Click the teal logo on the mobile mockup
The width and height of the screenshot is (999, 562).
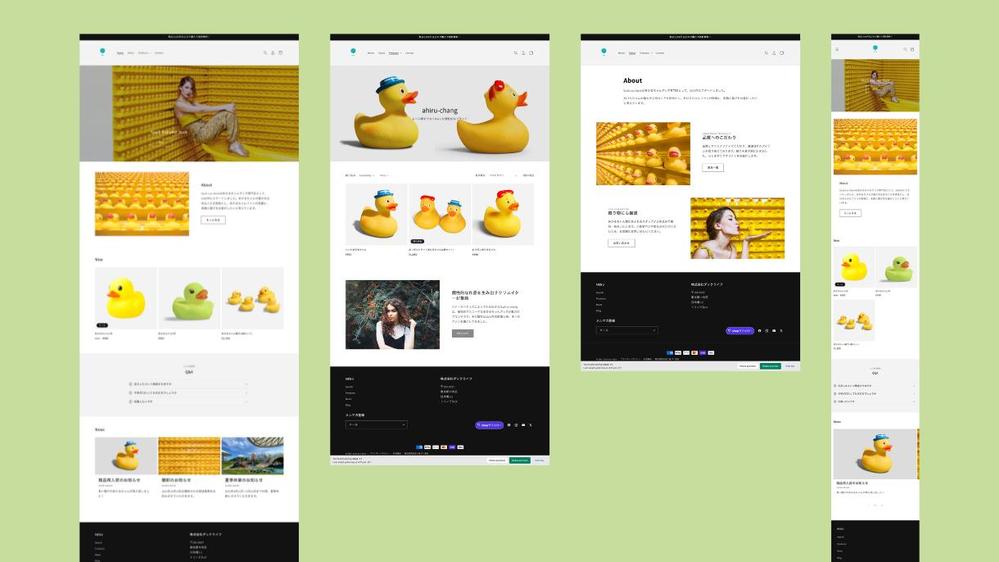[875, 48]
